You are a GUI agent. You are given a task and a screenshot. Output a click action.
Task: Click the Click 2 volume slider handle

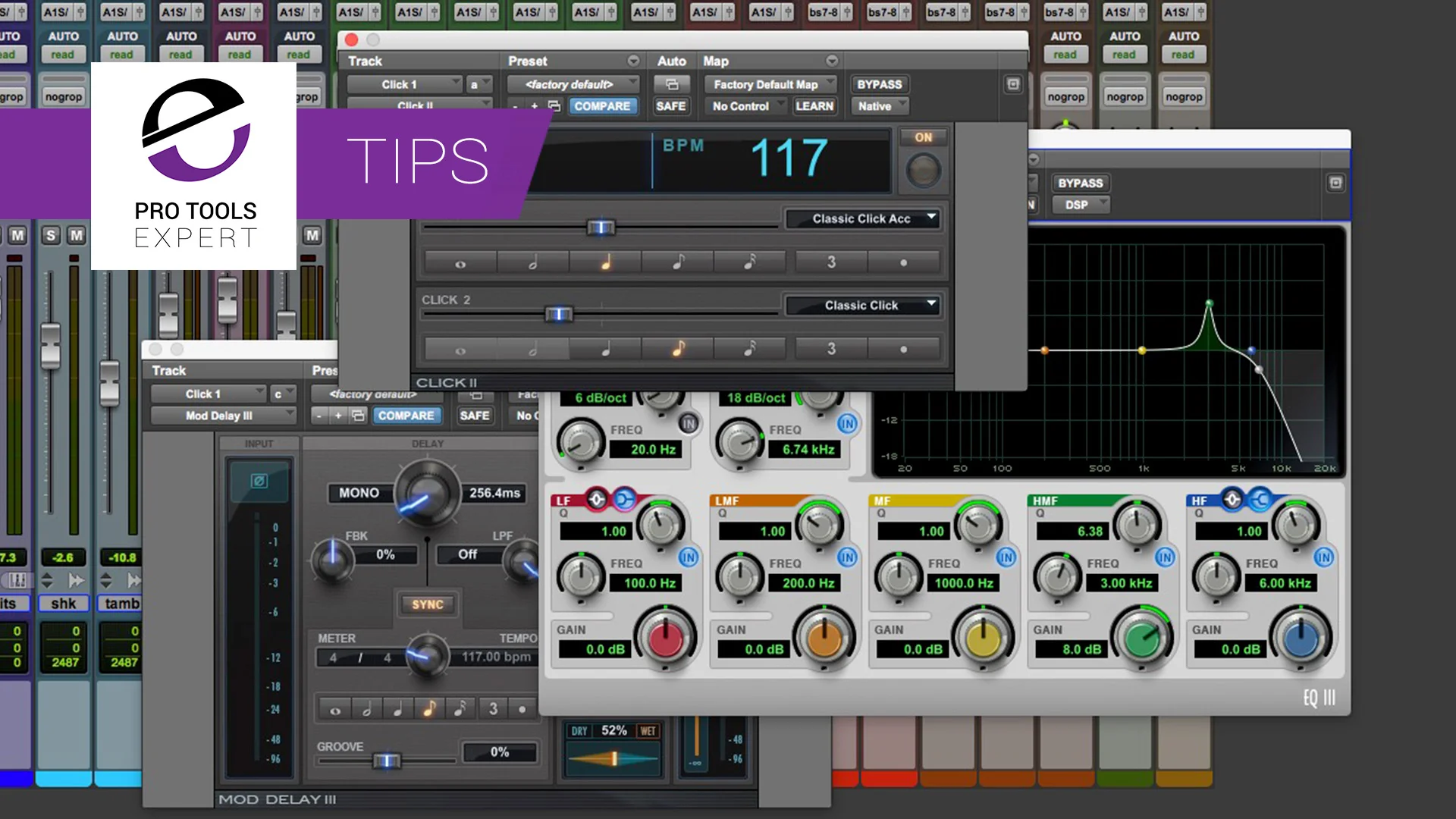559,314
